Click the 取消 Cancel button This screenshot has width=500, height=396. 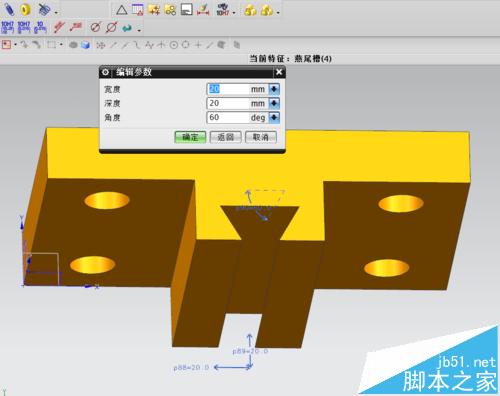(261, 137)
